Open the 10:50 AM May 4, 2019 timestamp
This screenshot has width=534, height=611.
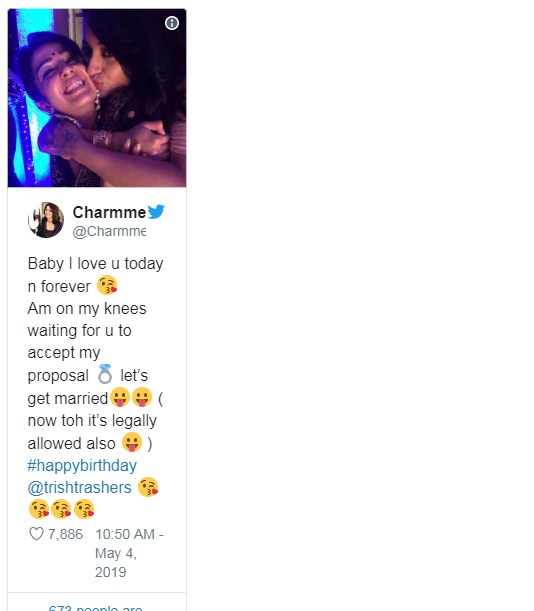click(x=129, y=553)
